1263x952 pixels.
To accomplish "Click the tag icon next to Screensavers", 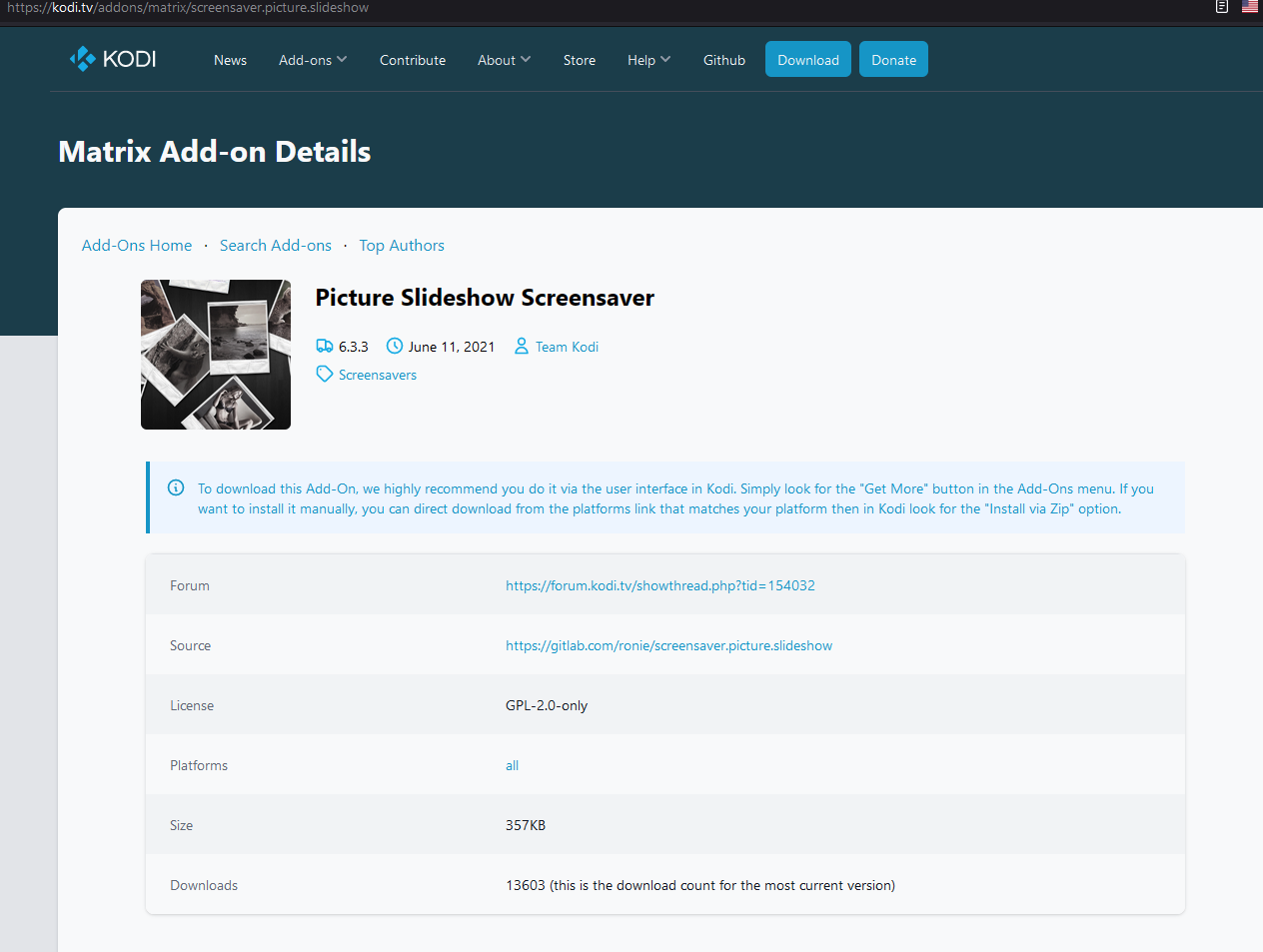I will (x=325, y=375).
